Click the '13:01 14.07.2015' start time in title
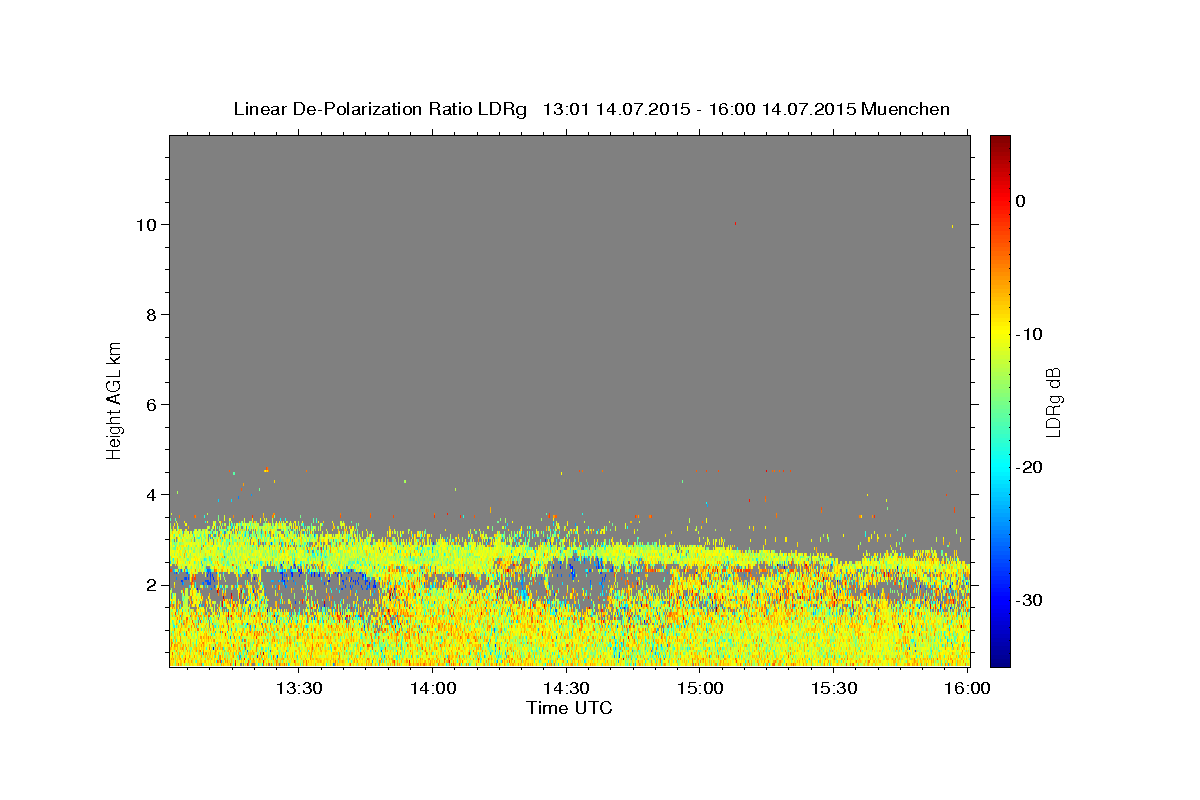 [616, 109]
